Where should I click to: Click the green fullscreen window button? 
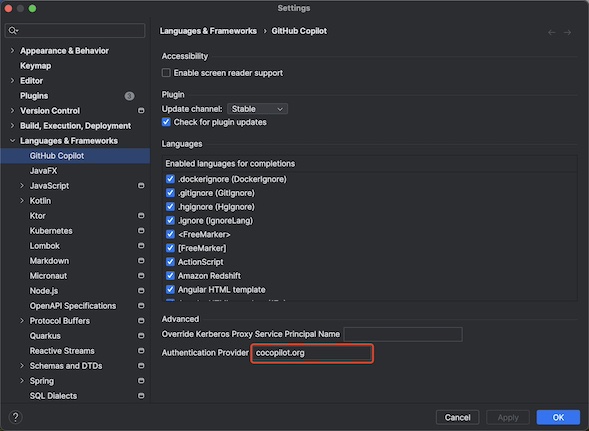(x=32, y=8)
